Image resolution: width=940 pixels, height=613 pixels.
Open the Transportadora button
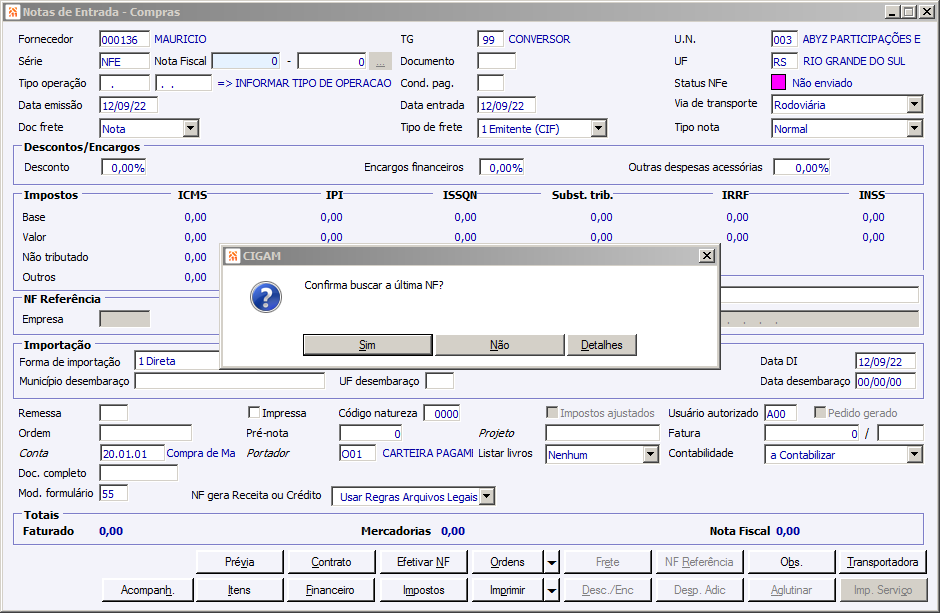tap(882, 562)
